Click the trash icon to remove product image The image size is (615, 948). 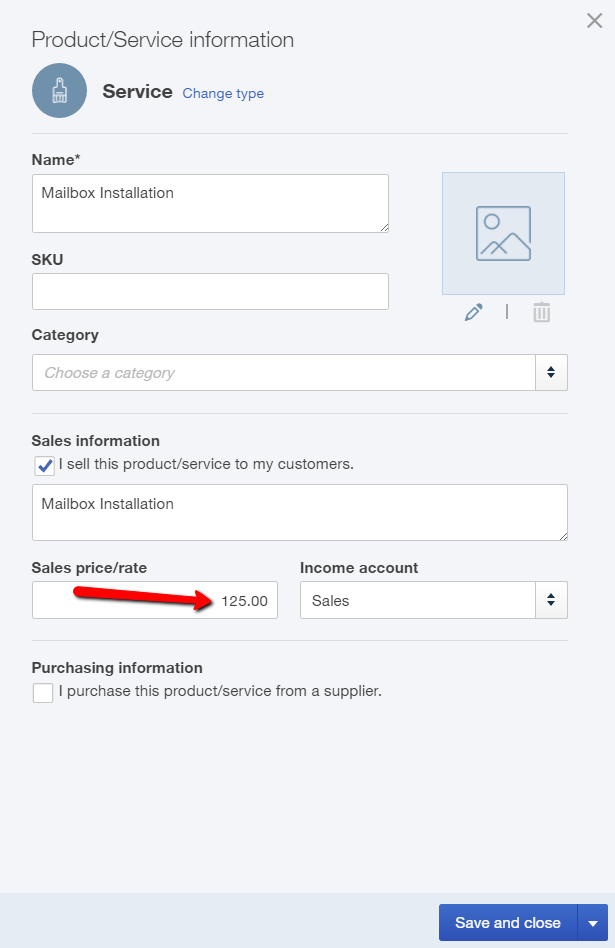[541, 312]
